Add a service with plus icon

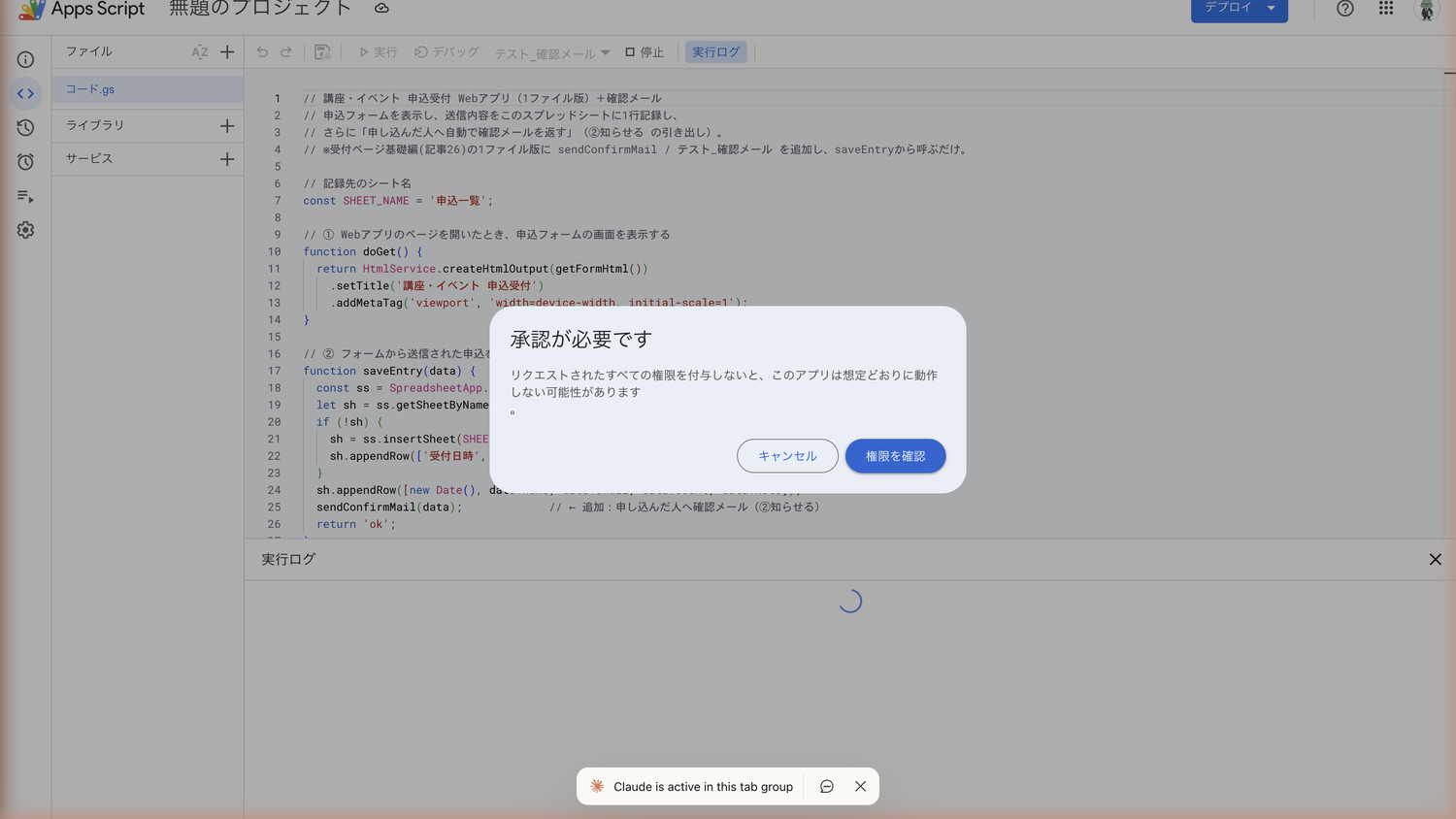click(x=227, y=159)
